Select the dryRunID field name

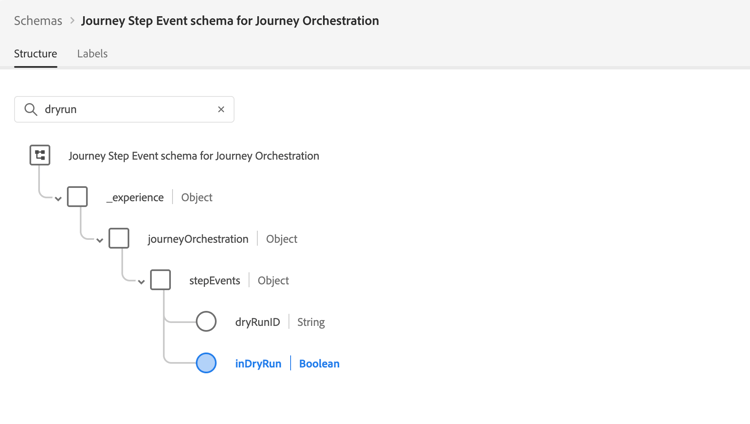click(x=257, y=322)
